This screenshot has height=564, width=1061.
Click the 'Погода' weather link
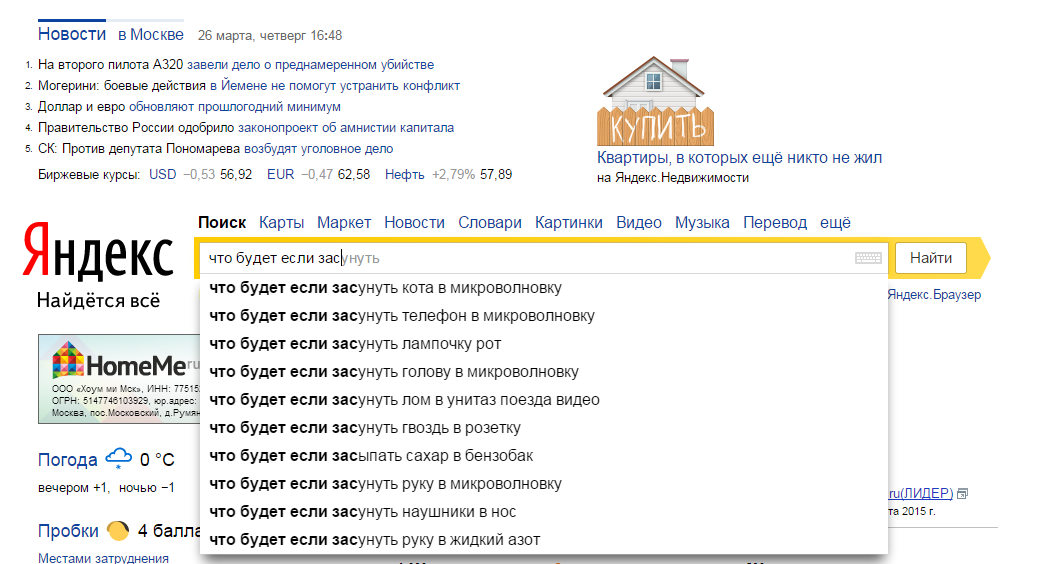click(x=67, y=460)
